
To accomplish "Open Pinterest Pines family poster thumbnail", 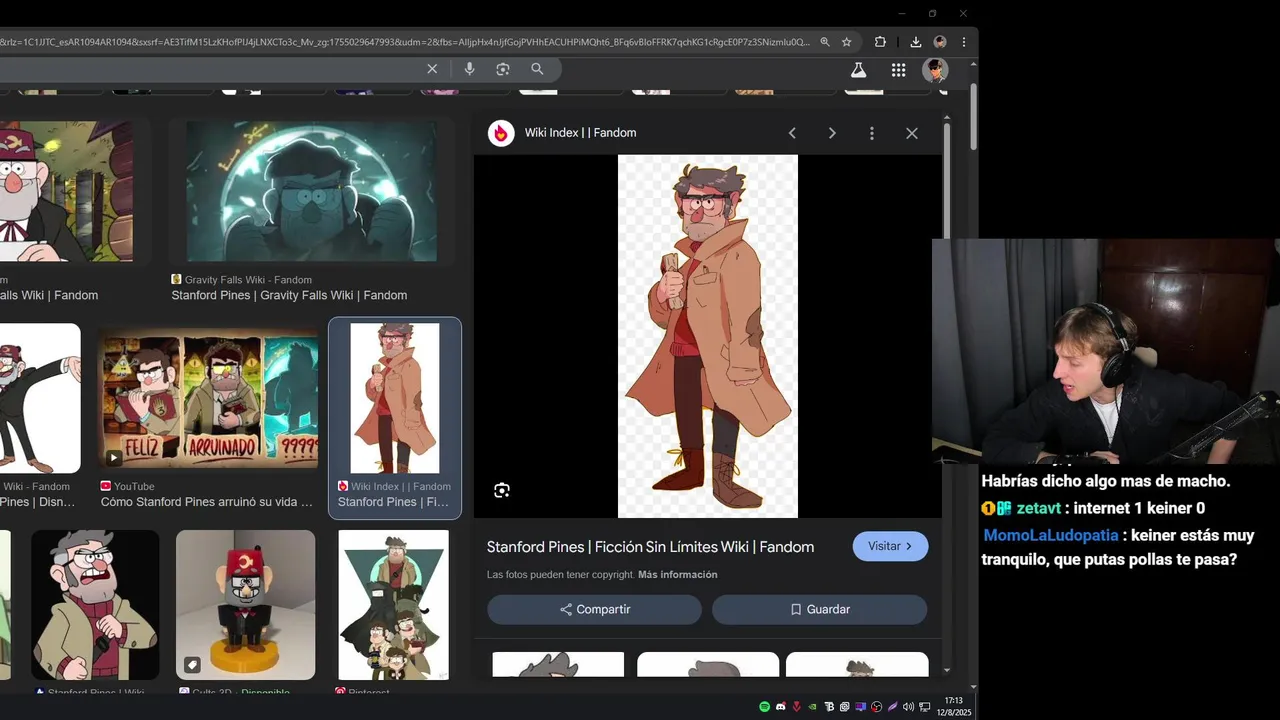I will (393, 605).
